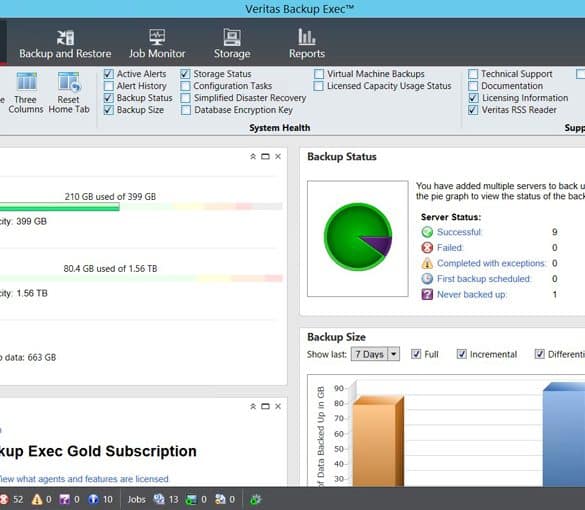View Completed with exceptions servers
This screenshot has height=510, width=585.
tap(491, 263)
